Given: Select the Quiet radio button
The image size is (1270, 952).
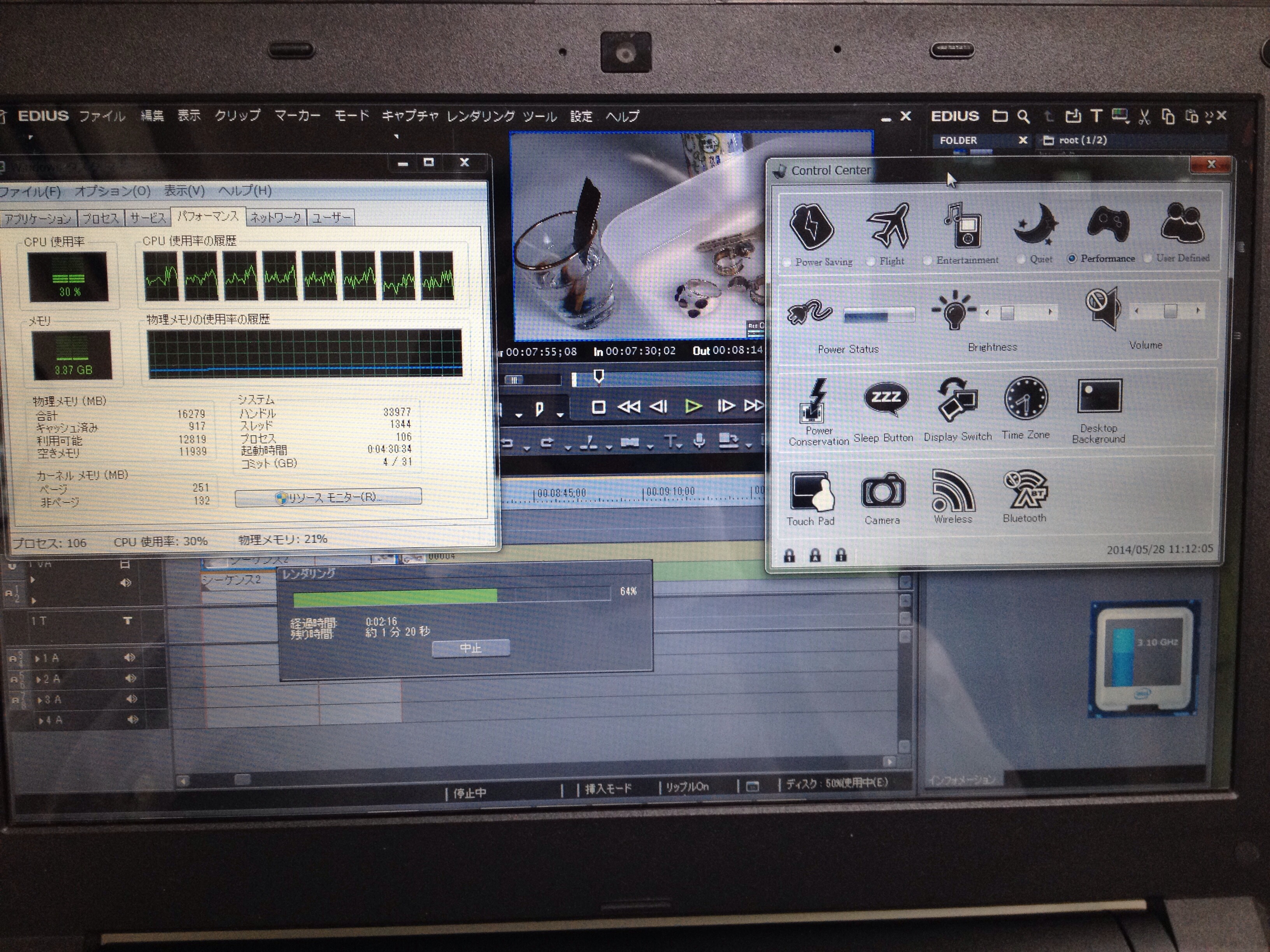Looking at the screenshot, I should click(x=1020, y=259).
